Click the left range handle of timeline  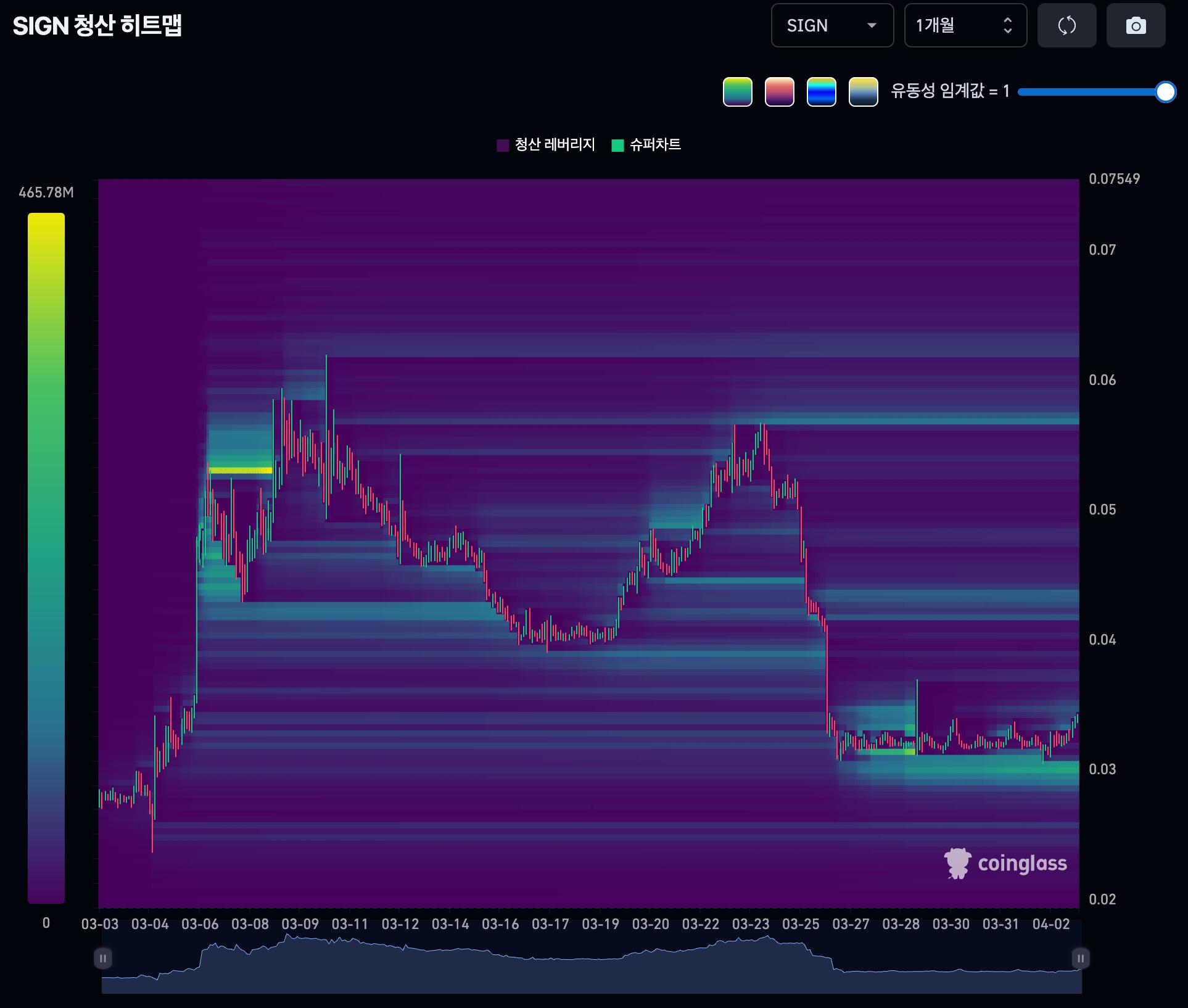[x=103, y=958]
